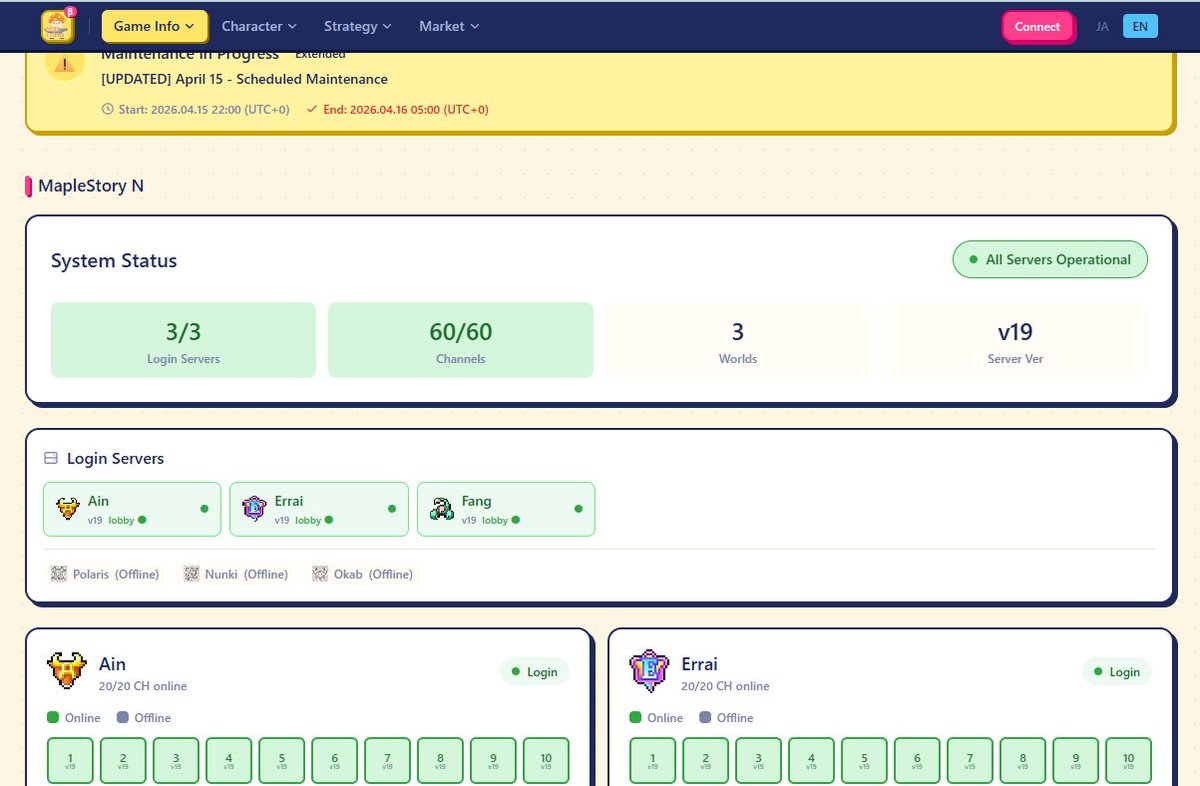The height and width of the screenshot is (786, 1200).
Task: Click the Login badge on Ain world card
Action: pos(534,672)
